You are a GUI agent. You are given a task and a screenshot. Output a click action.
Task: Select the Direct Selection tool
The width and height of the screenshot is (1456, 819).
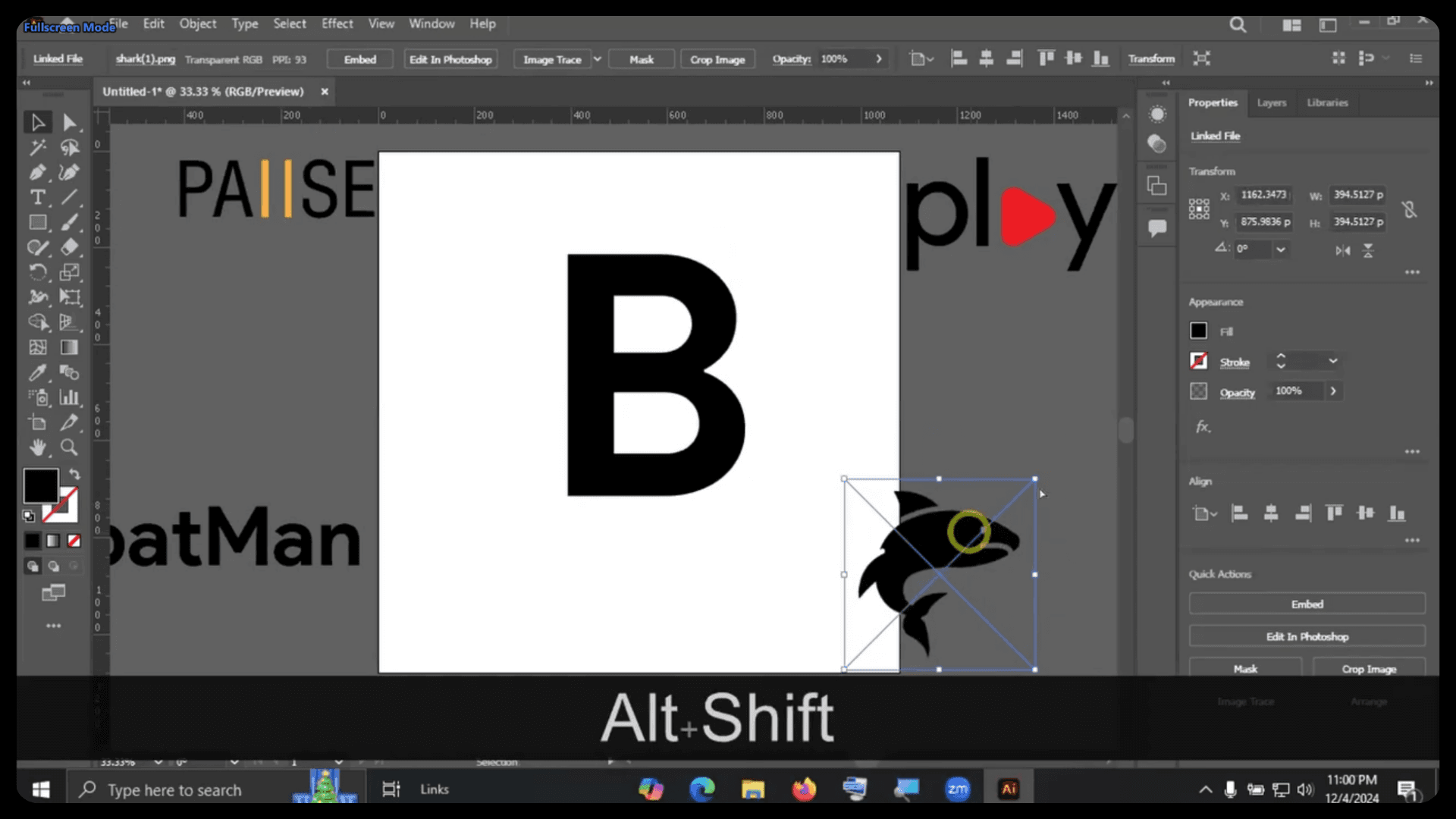pos(69,122)
